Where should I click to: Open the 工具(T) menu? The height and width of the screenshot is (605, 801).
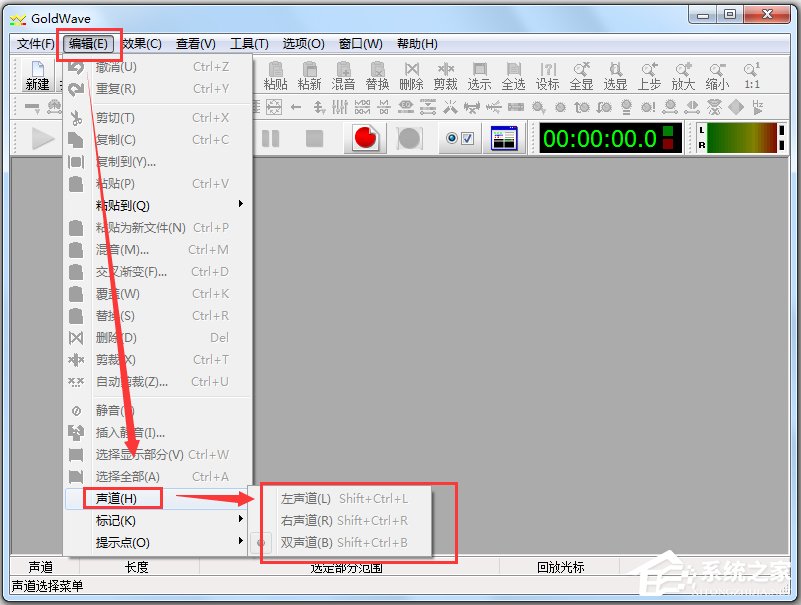(x=249, y=44)
